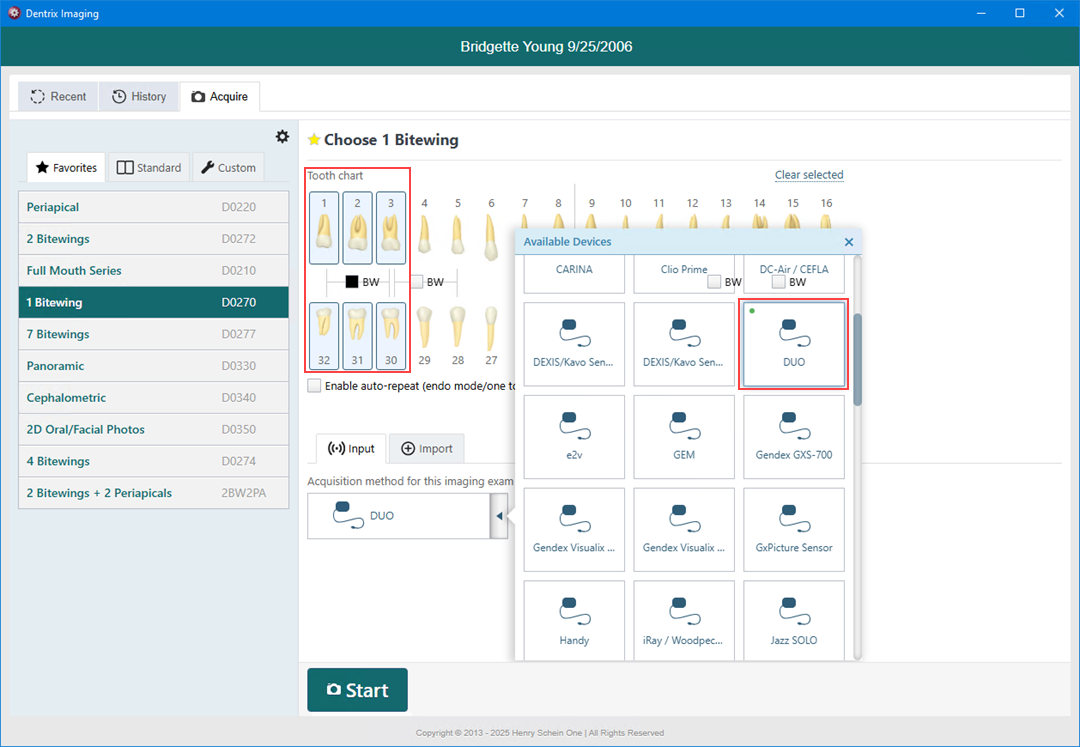Select tooth 31 in tooth chart
This screenshot has width=1080, height=747.
(357, 334)
